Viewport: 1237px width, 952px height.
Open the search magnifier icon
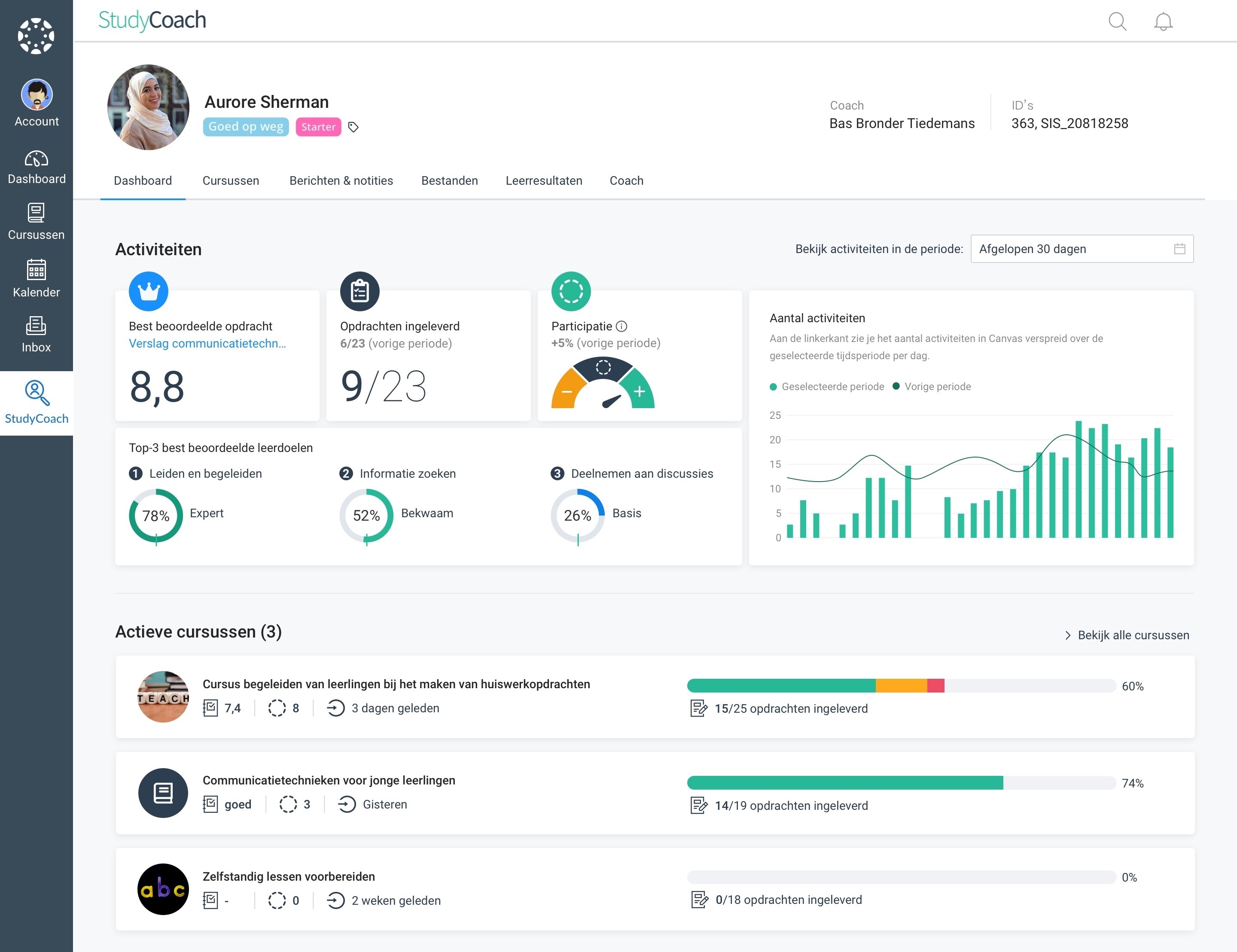[1117, 21]
